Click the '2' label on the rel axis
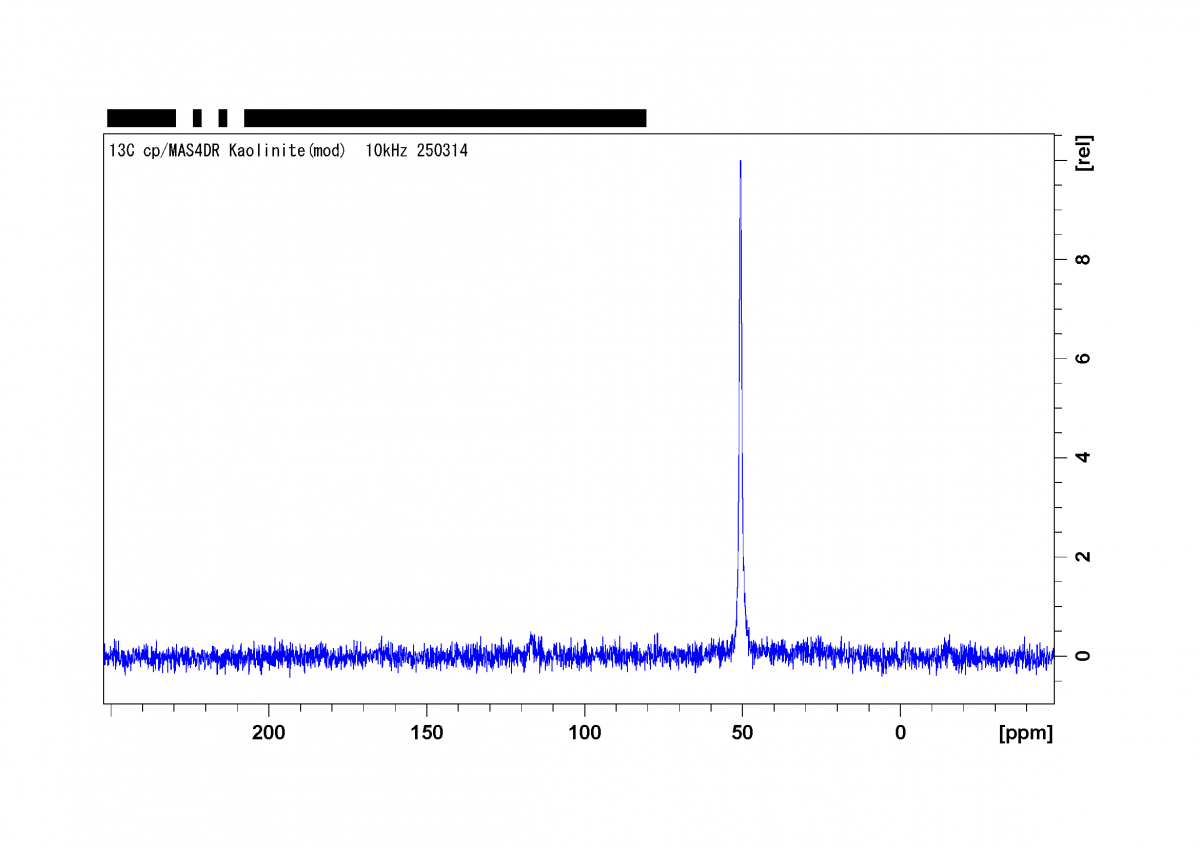The image size is (1200, 848). (1083, 556)
